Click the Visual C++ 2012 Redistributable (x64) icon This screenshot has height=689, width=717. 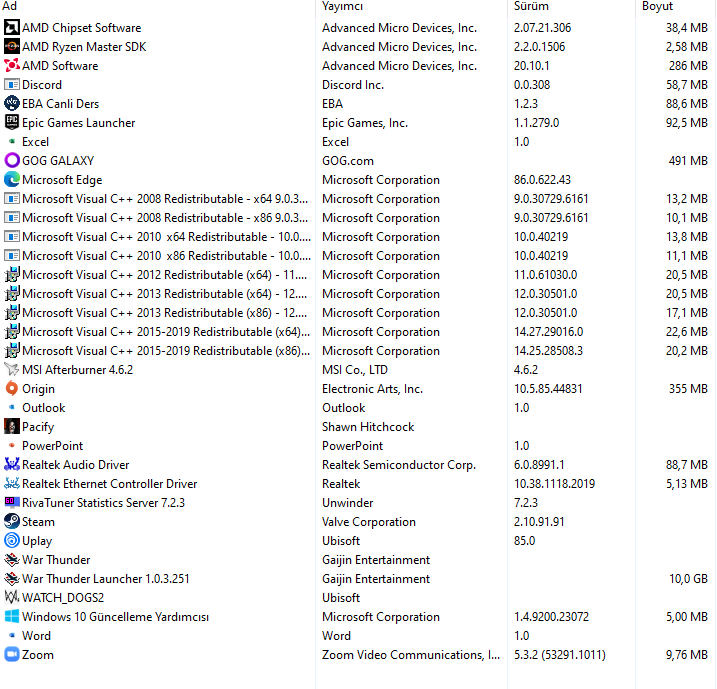tap(12, 275)
